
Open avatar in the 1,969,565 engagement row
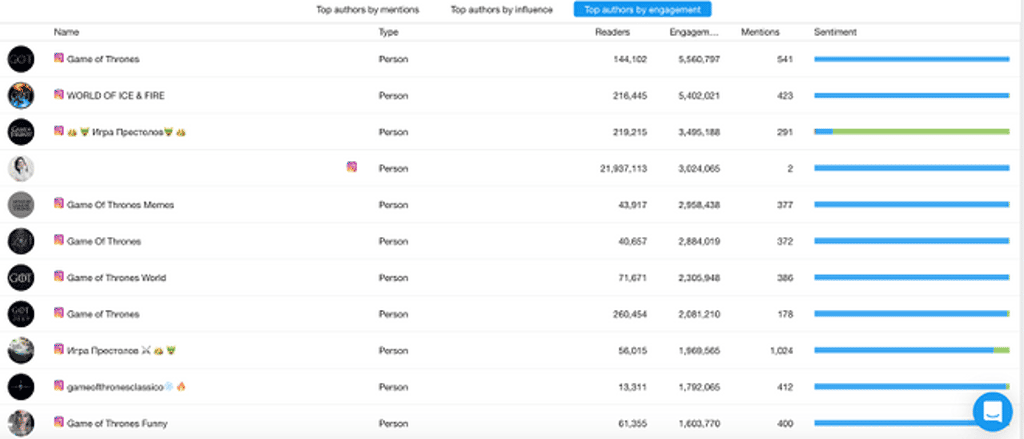tap(21, 350)
